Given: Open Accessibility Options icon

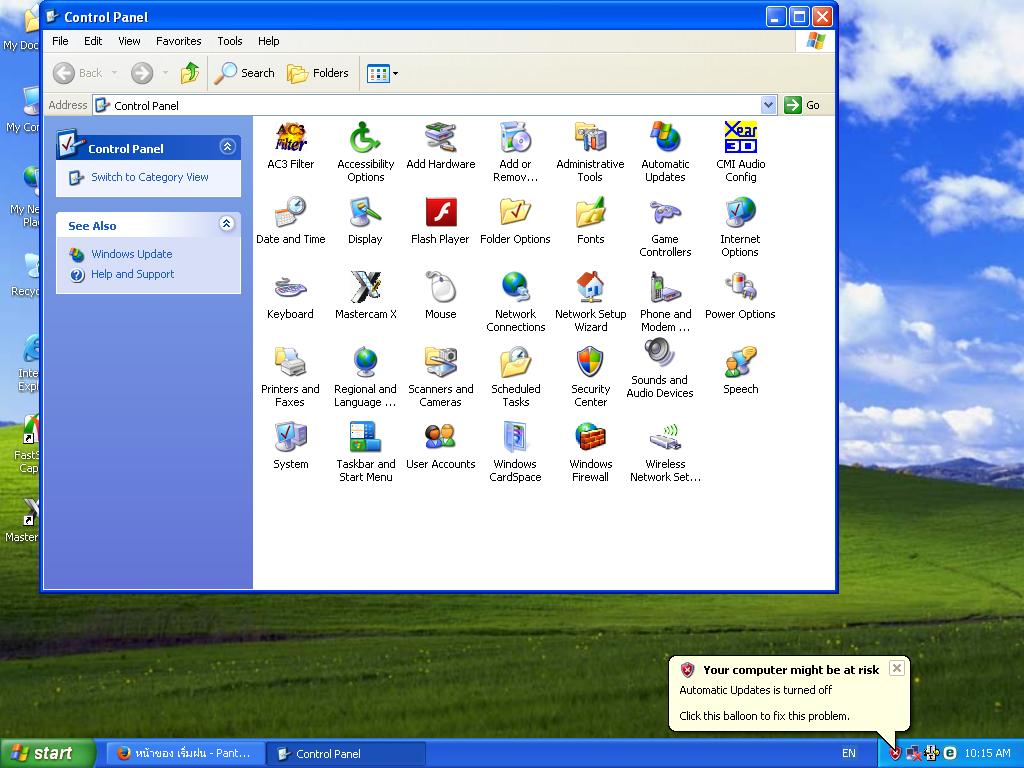Looking at the screenshot, I should [x=365, y=138].
